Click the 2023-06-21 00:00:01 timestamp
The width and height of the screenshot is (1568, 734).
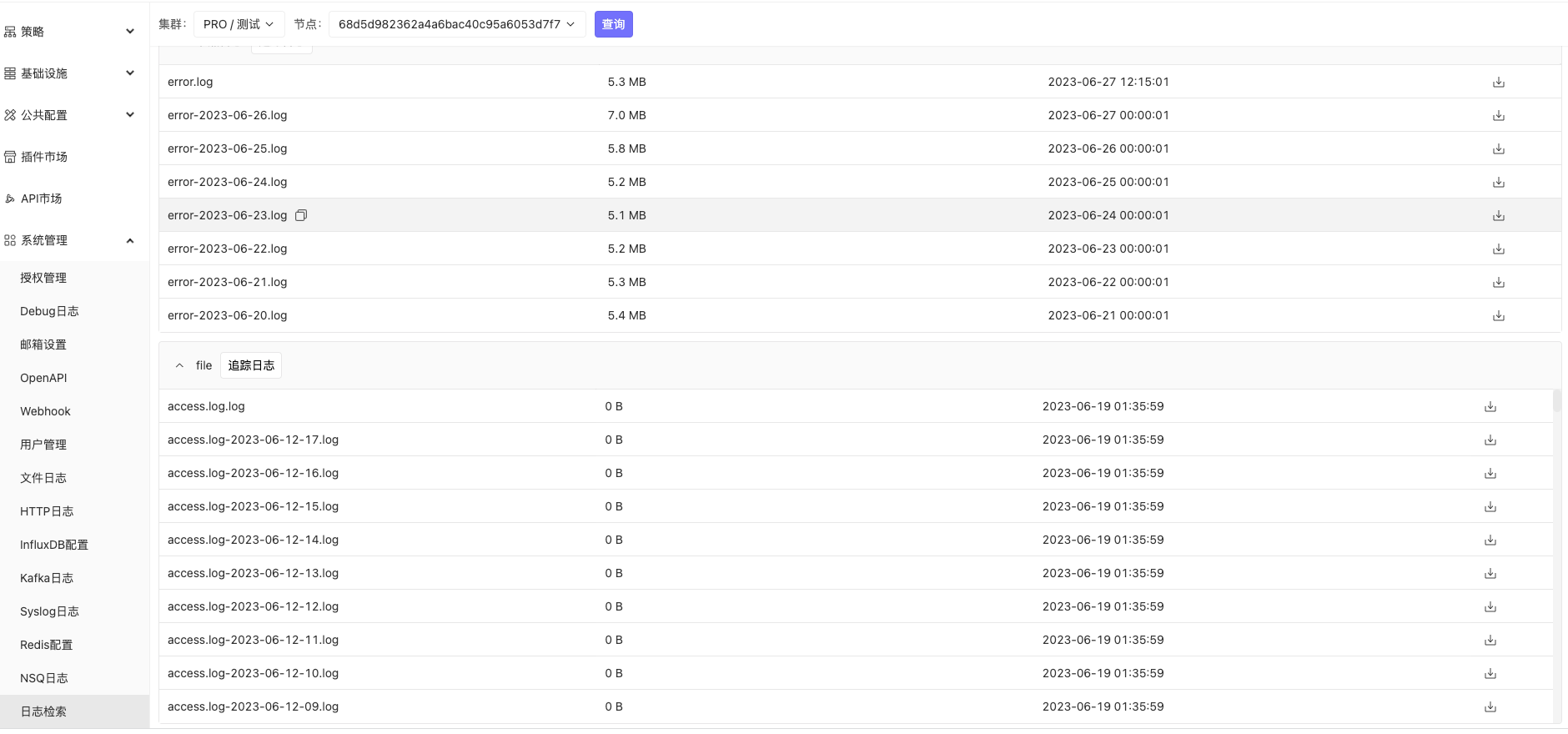click(1108, 315)
